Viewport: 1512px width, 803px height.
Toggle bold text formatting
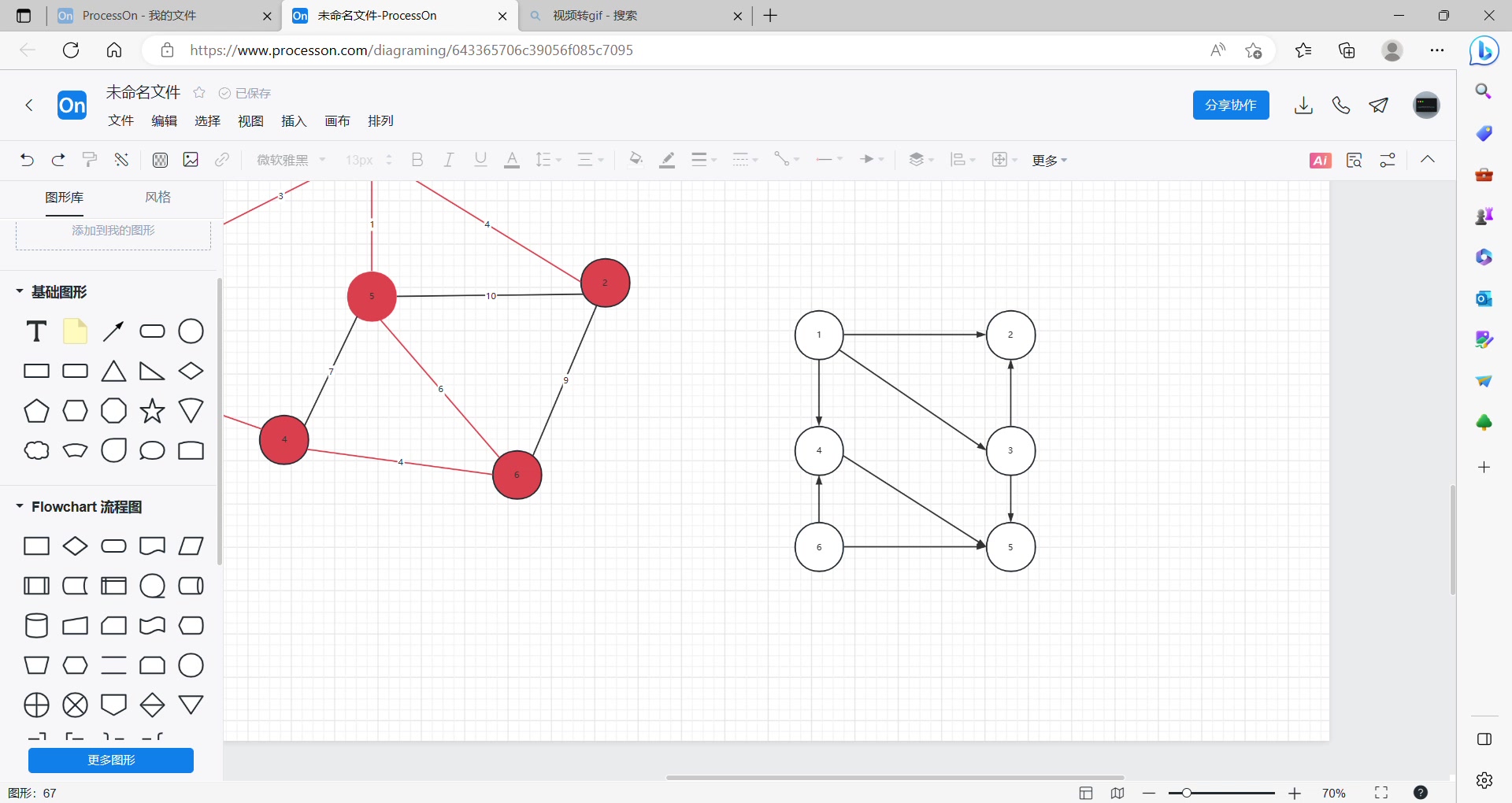[x=417, y=160]
